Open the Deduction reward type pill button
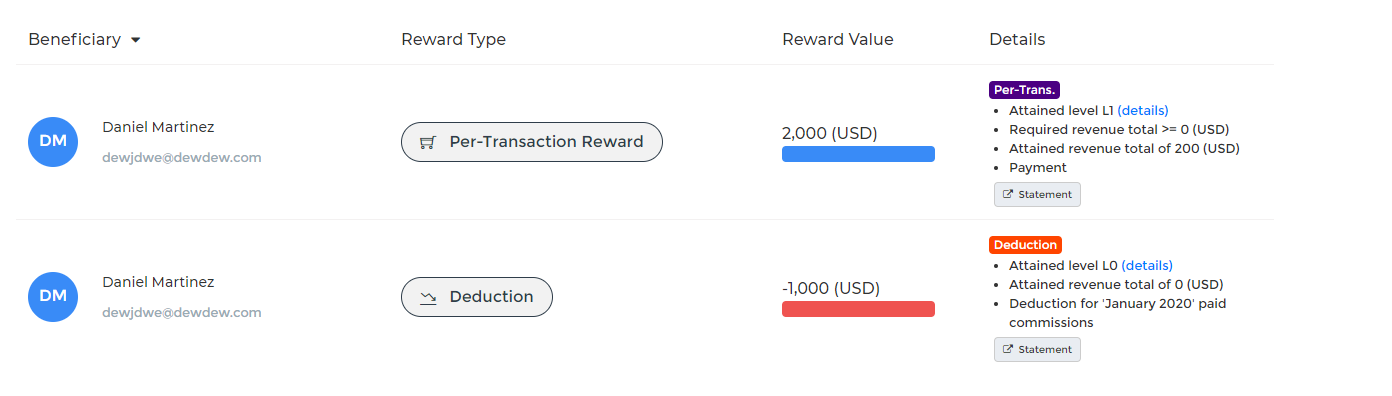This screenshot has width=1392, height=396. pyautogui.click(x=477, y=297)
